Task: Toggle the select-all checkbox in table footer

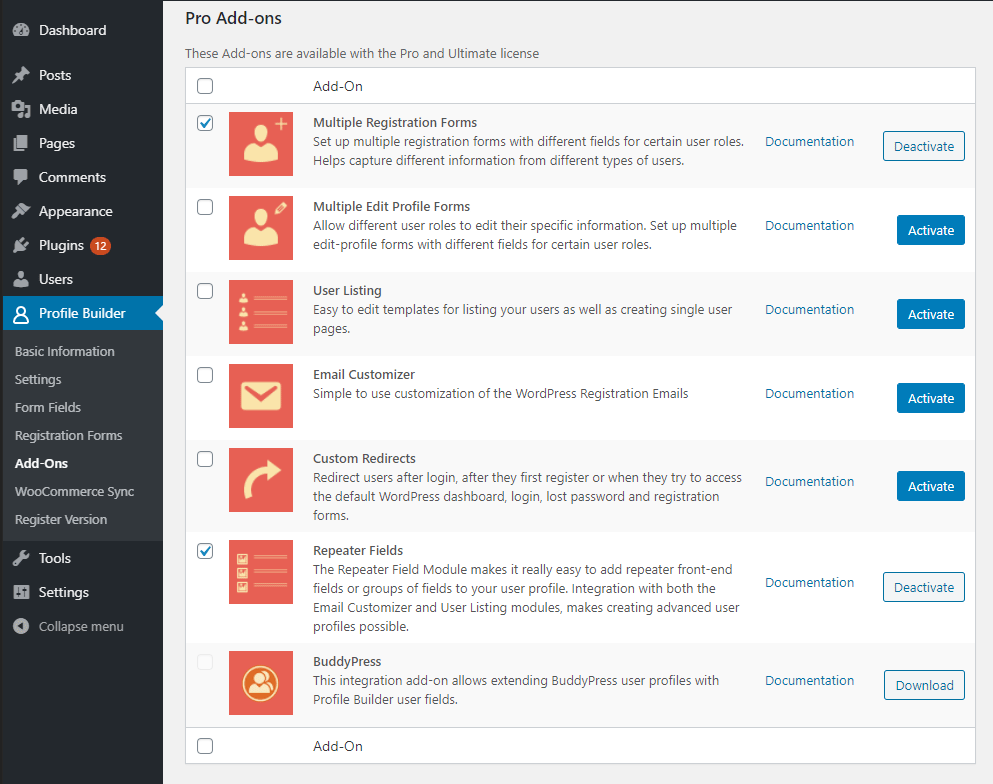Action: tap(205, 746)
